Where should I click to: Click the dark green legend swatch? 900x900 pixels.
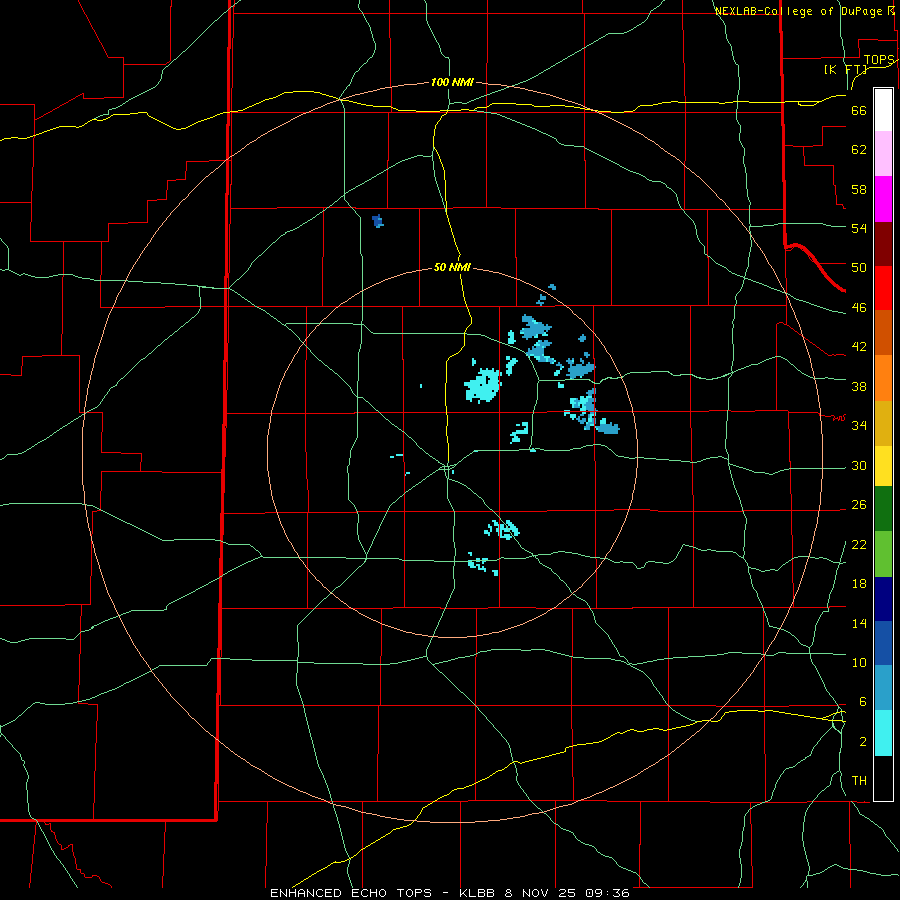(883, 509)
